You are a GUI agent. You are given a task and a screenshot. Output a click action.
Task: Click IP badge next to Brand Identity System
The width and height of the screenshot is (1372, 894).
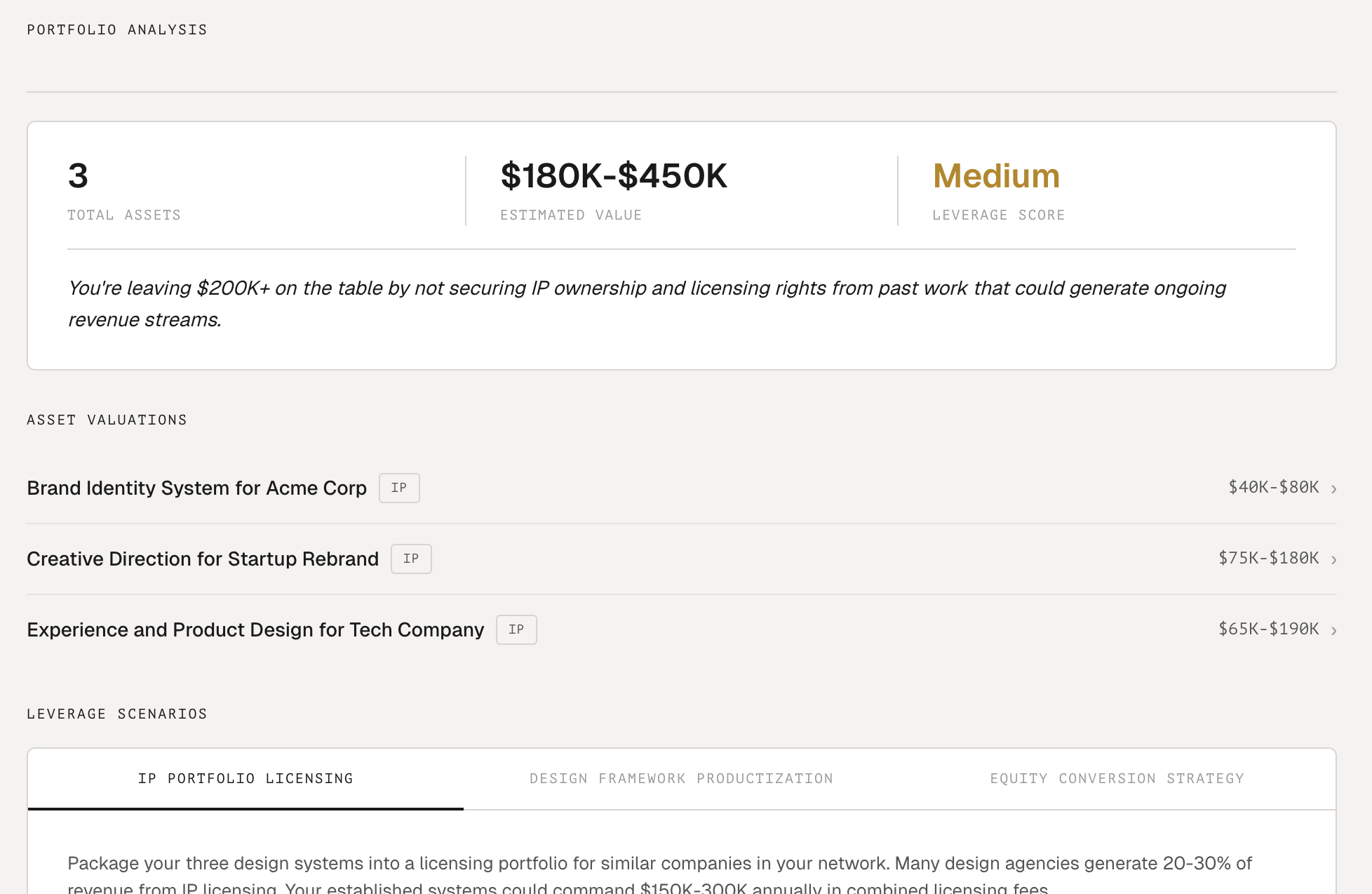399,488
